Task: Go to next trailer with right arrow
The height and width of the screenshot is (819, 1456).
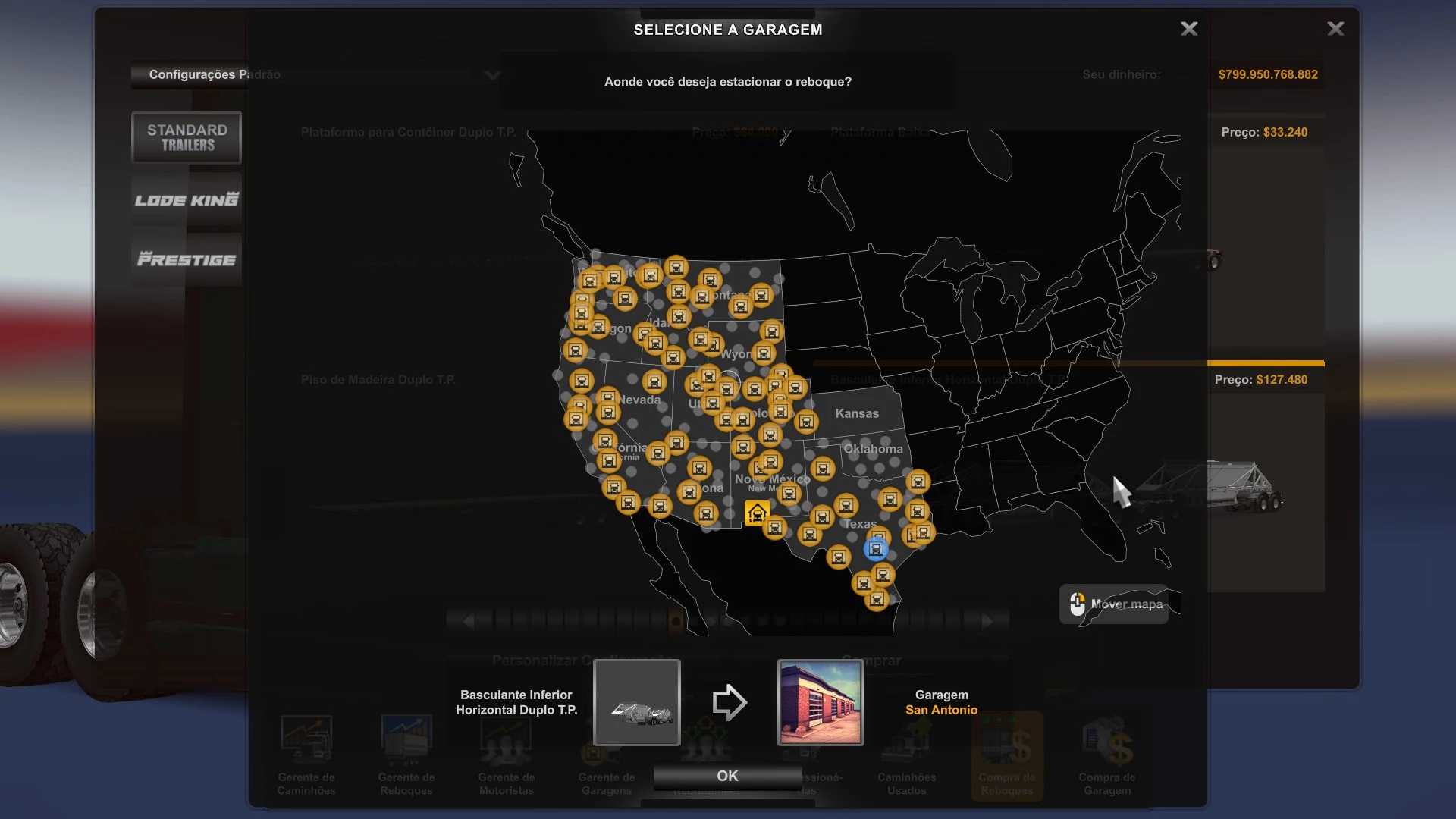Action: [x=987, y=621]
